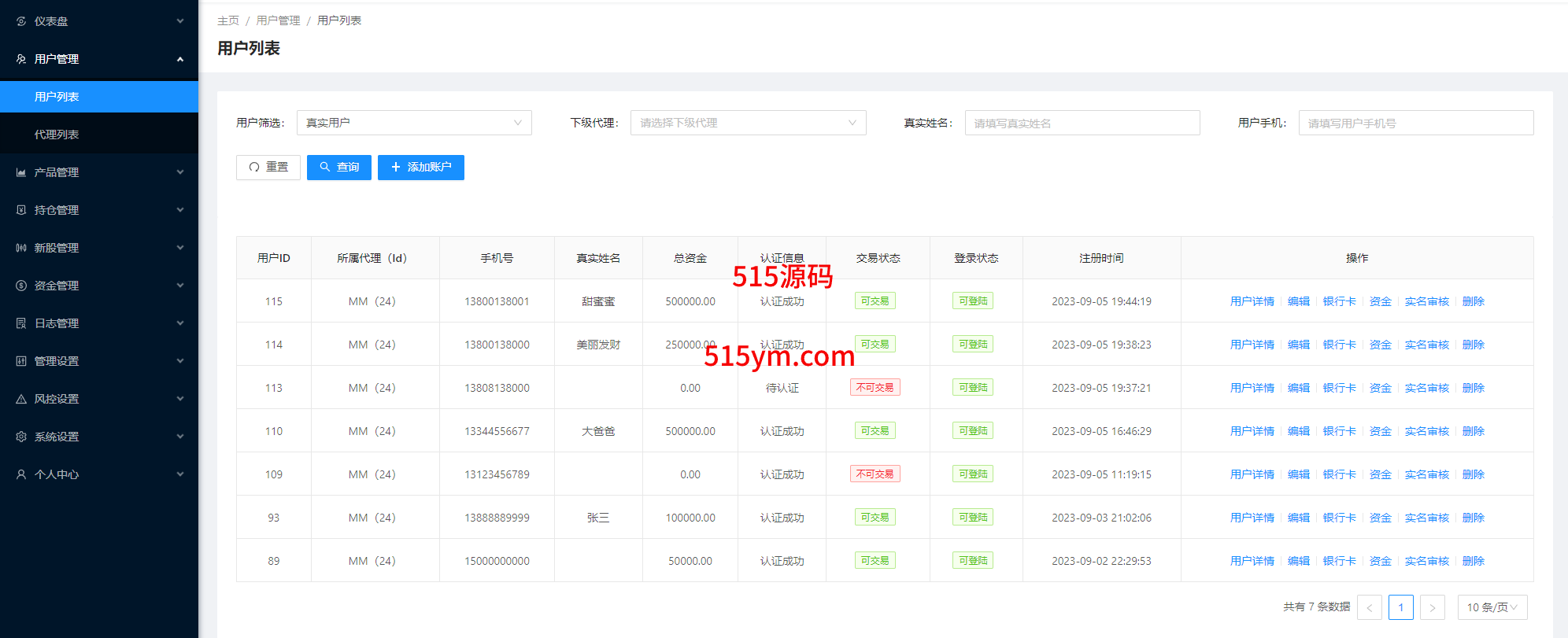Screen dimensions: 1568x638
Task: Click the new stock management (新股管理) icon
Action: tap(21, 248)
